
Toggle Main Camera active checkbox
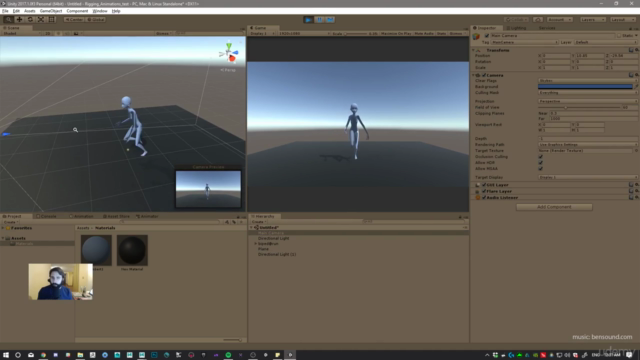(487, 36)
